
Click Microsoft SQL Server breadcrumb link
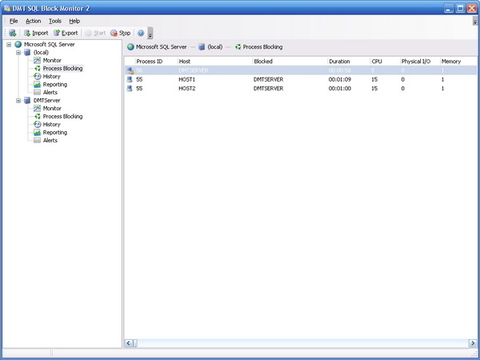tap(161, 47)
